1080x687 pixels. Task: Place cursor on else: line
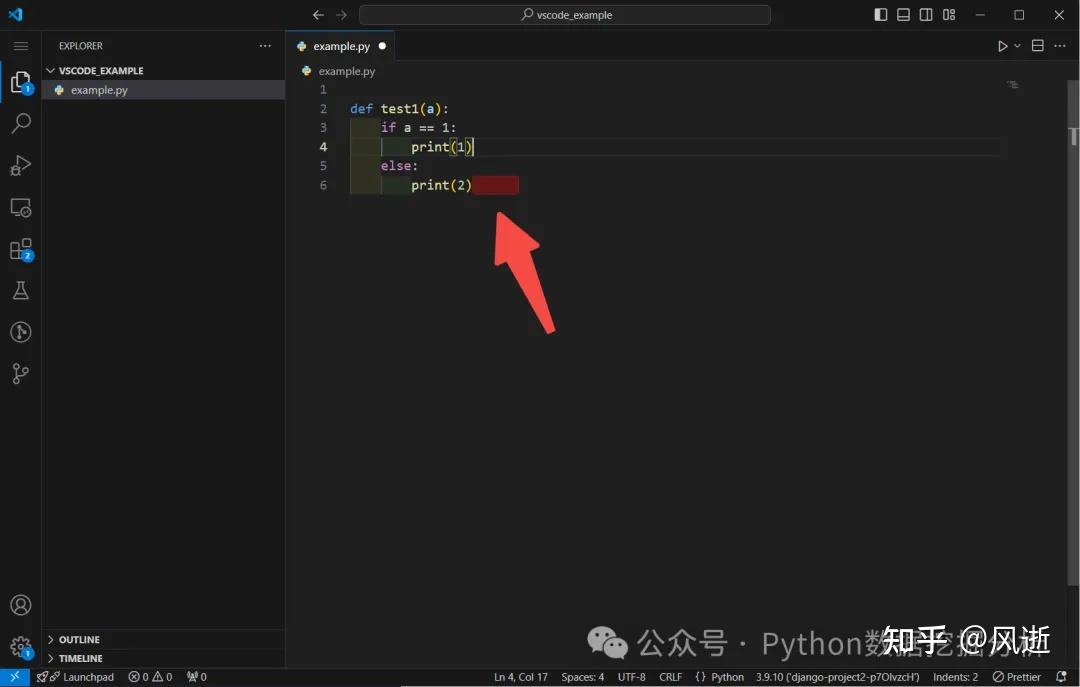(x=399, y=165)
